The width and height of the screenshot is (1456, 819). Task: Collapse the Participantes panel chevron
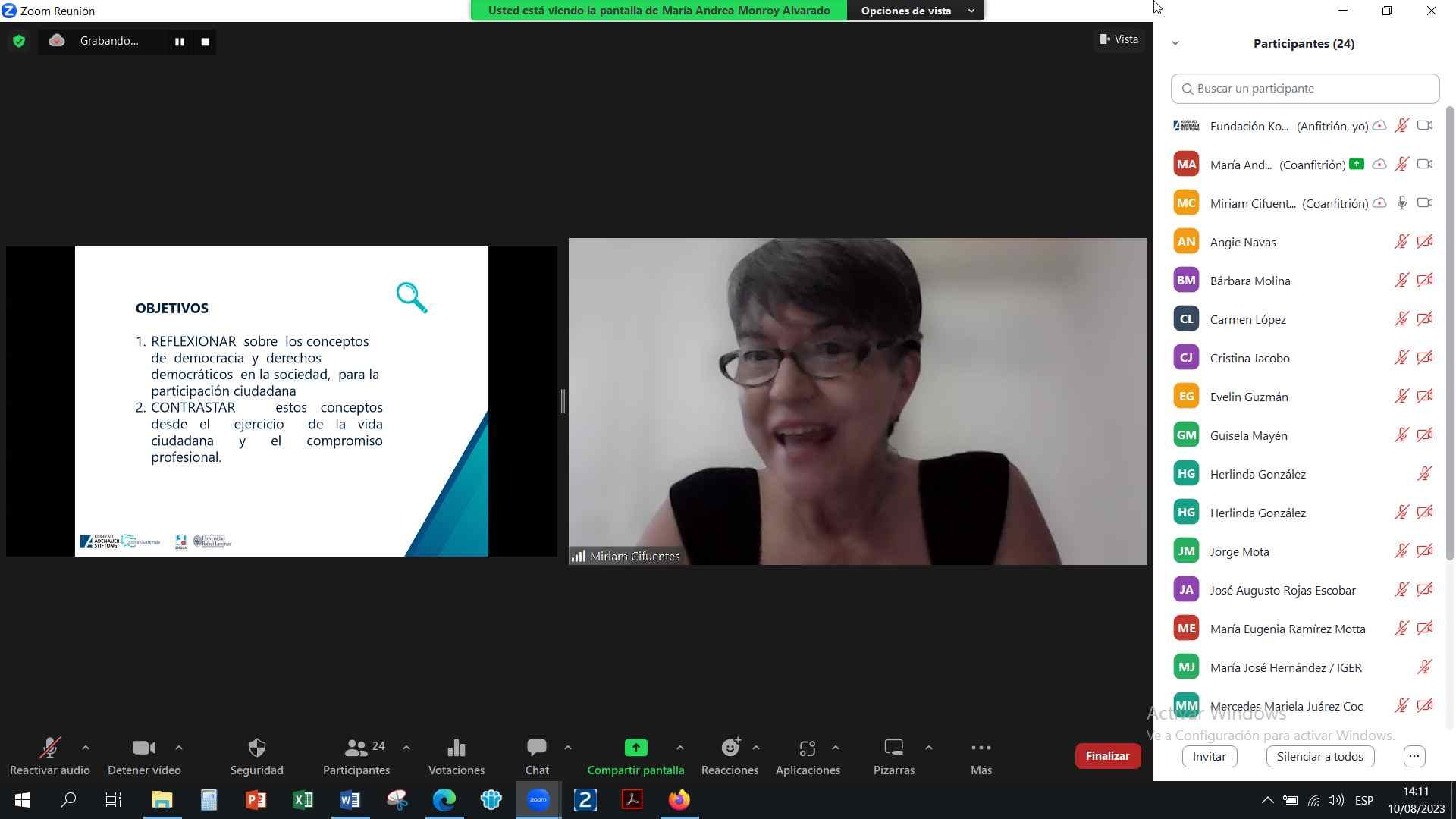pos(1175,43)
